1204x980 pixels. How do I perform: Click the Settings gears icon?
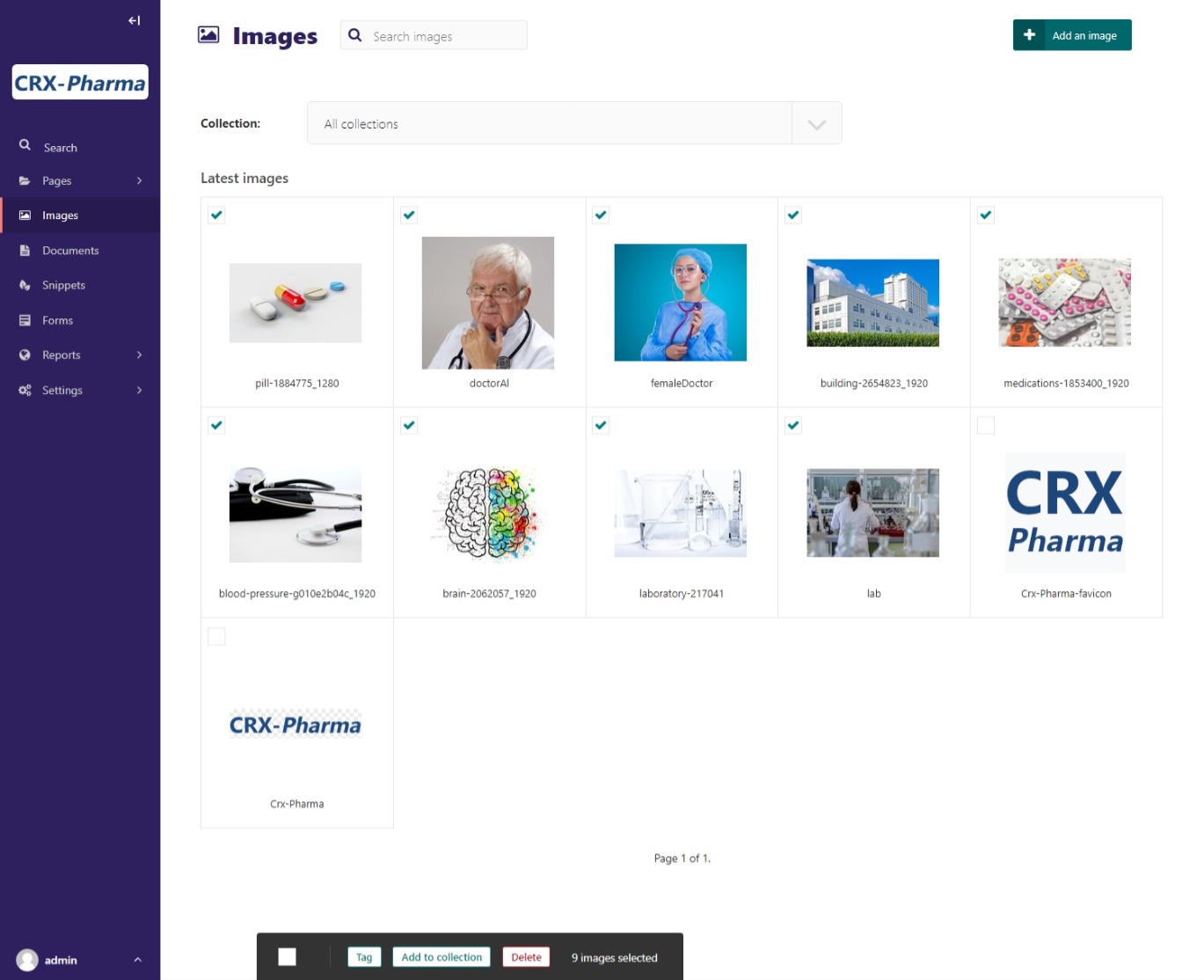pos(25,390)
